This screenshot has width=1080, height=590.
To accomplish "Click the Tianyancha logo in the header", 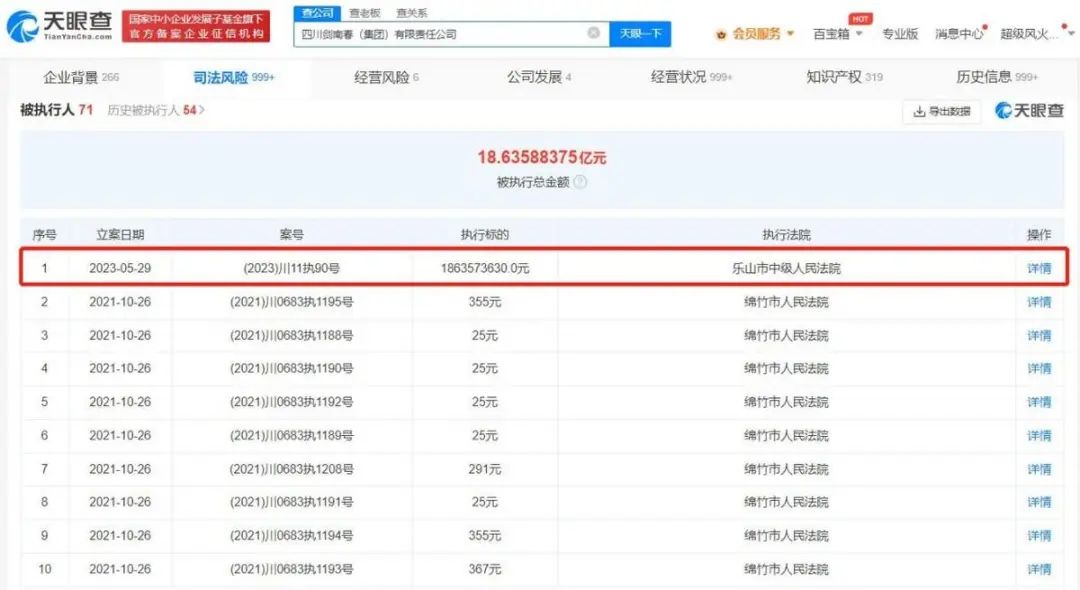I will (x=59, y=26).
